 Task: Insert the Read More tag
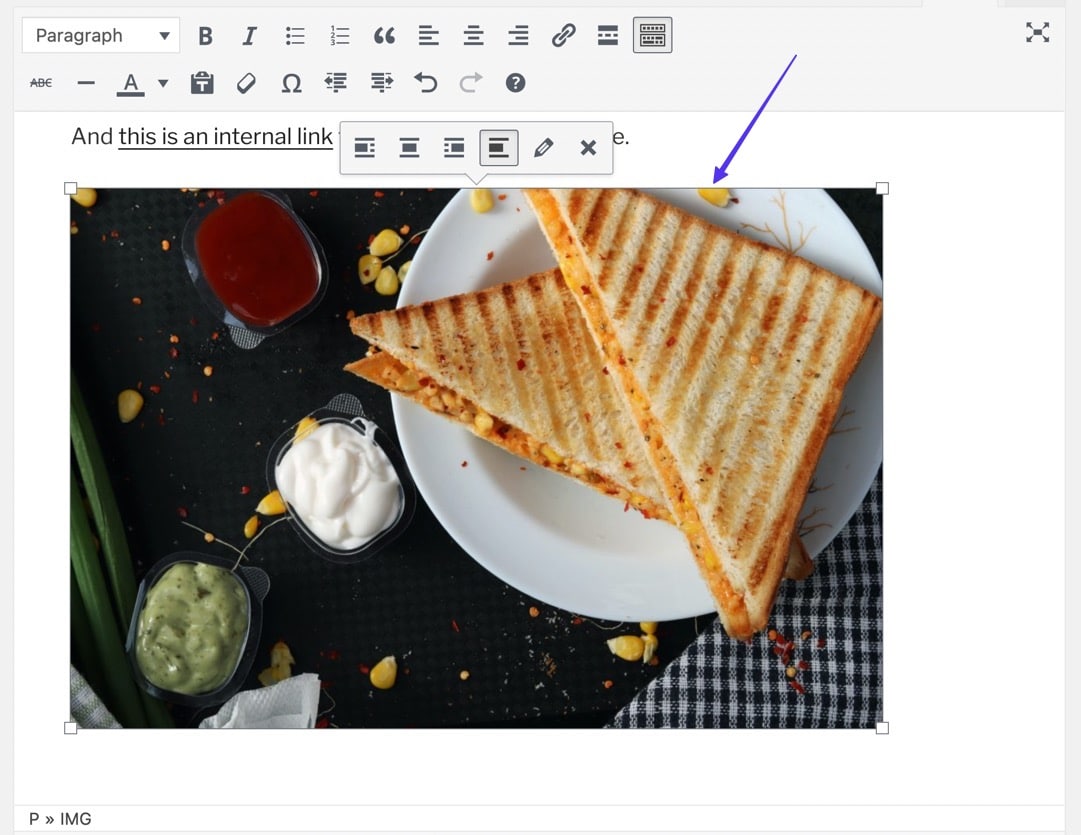[x=608, y=35]
